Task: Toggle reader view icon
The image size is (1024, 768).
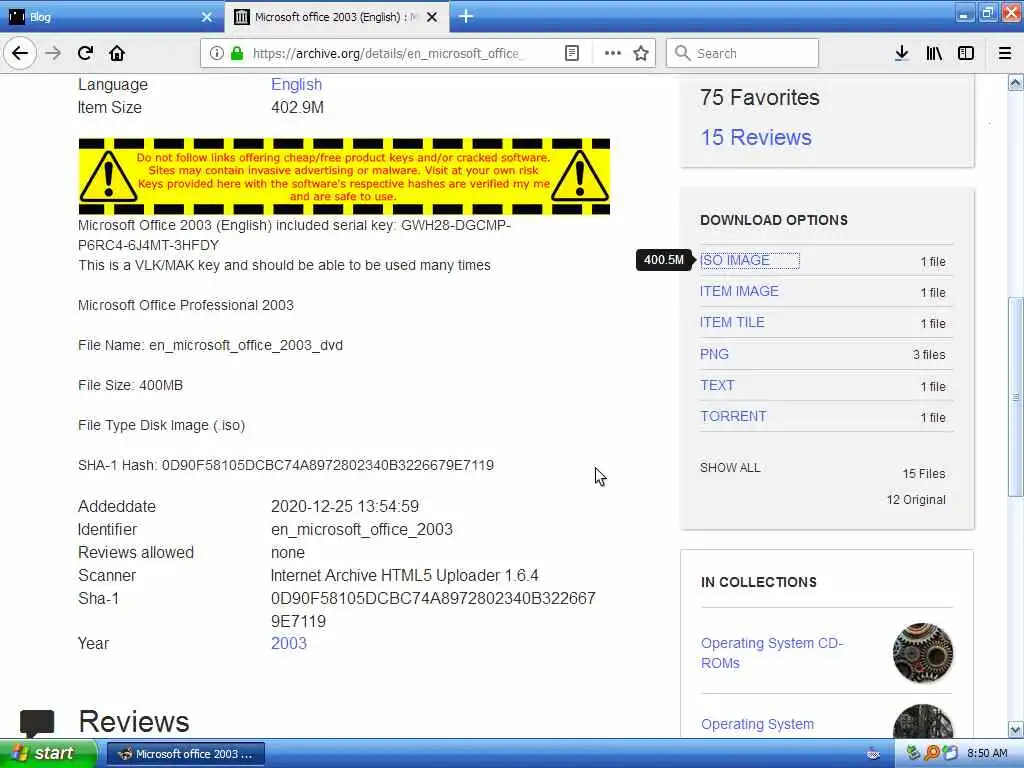Action: point(571,53)
